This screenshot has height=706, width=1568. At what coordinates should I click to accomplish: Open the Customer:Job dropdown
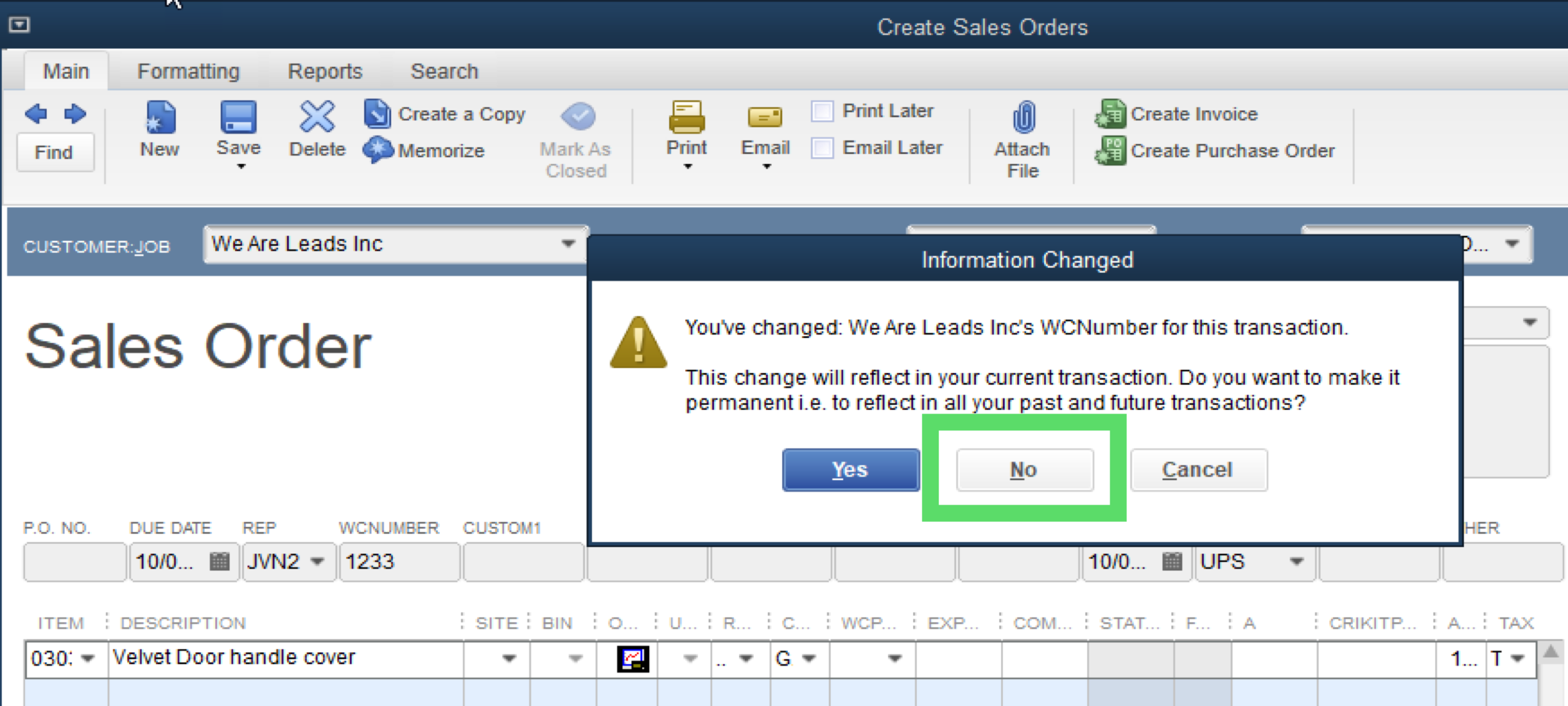click(x=568, y=243)
